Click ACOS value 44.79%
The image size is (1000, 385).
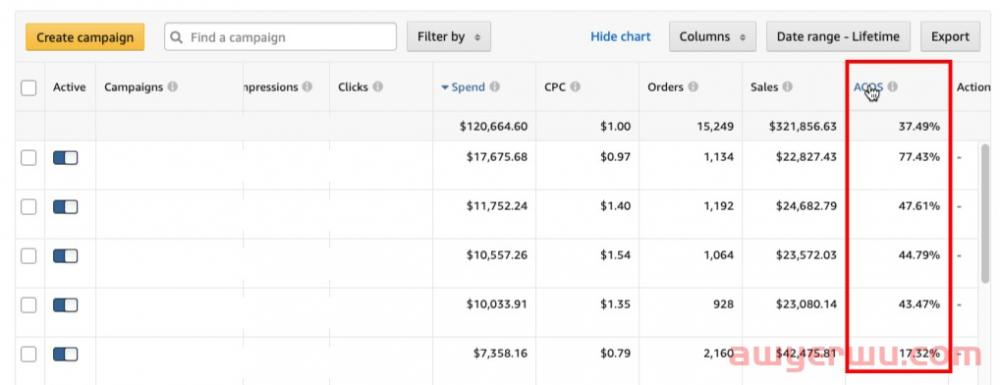[919, 255]
